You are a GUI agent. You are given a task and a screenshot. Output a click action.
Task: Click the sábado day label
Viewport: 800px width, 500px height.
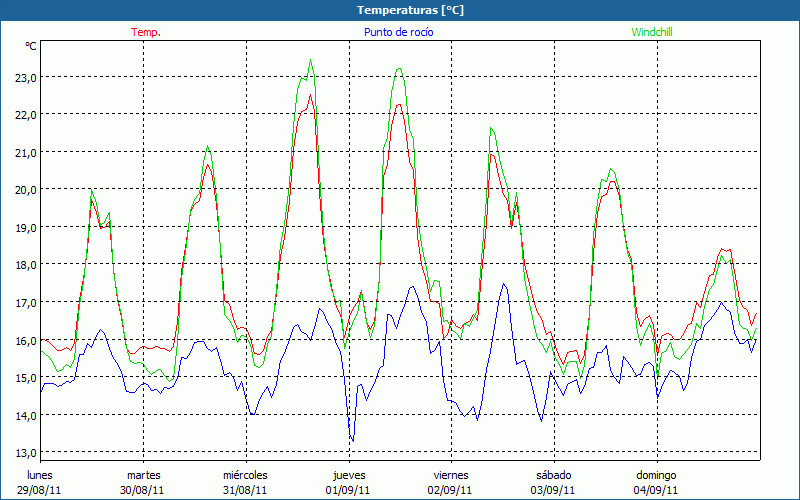pos(553,475)
